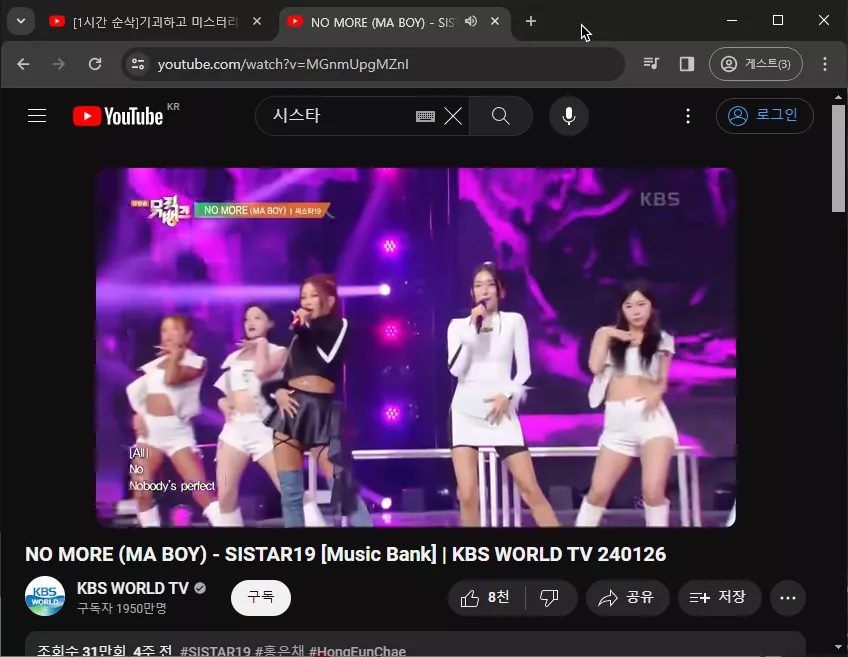Reload the current page

click(x=95, y=64)
